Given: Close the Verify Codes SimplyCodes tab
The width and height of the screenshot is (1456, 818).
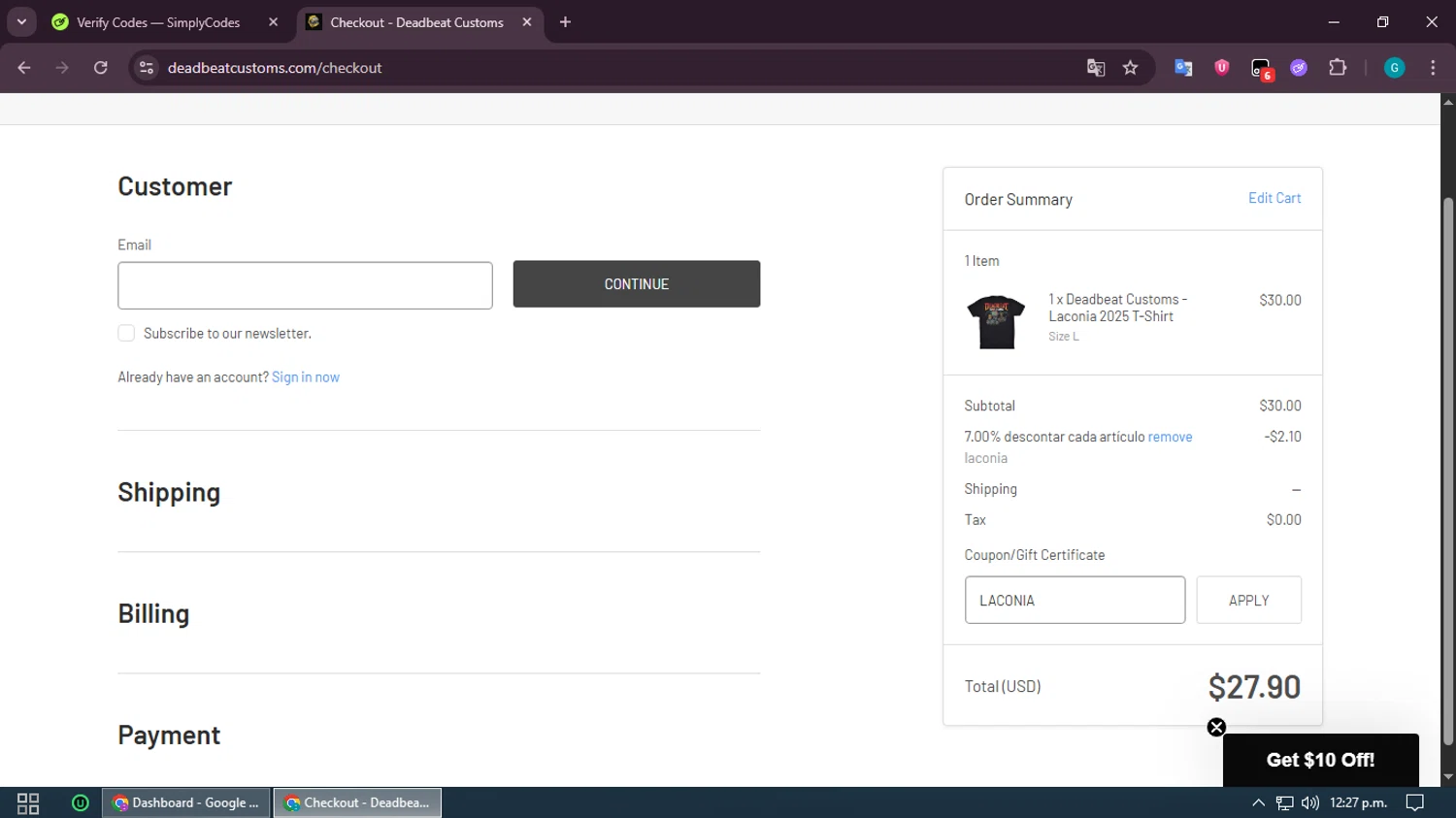Looking at the screenshot, I should point(273,21).
